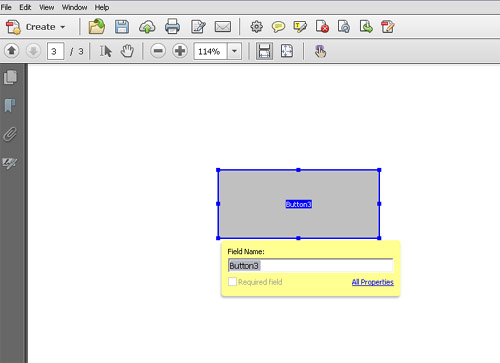
Task: Add a sticky note comment
Action: pyautogui.click(x=278, y=27)
